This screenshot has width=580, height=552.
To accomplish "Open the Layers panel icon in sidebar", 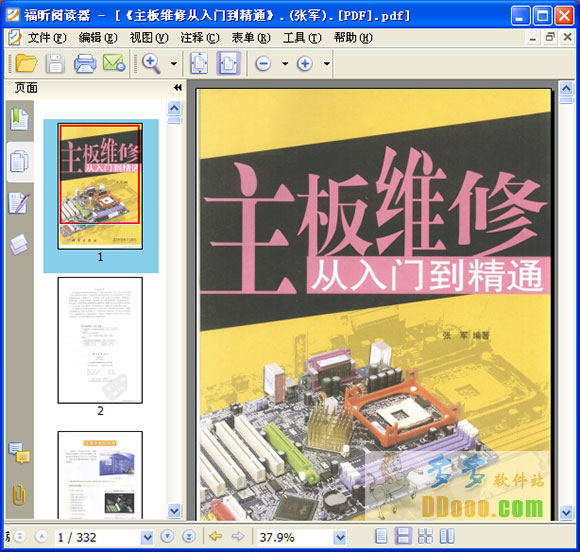I will point(19,244).
